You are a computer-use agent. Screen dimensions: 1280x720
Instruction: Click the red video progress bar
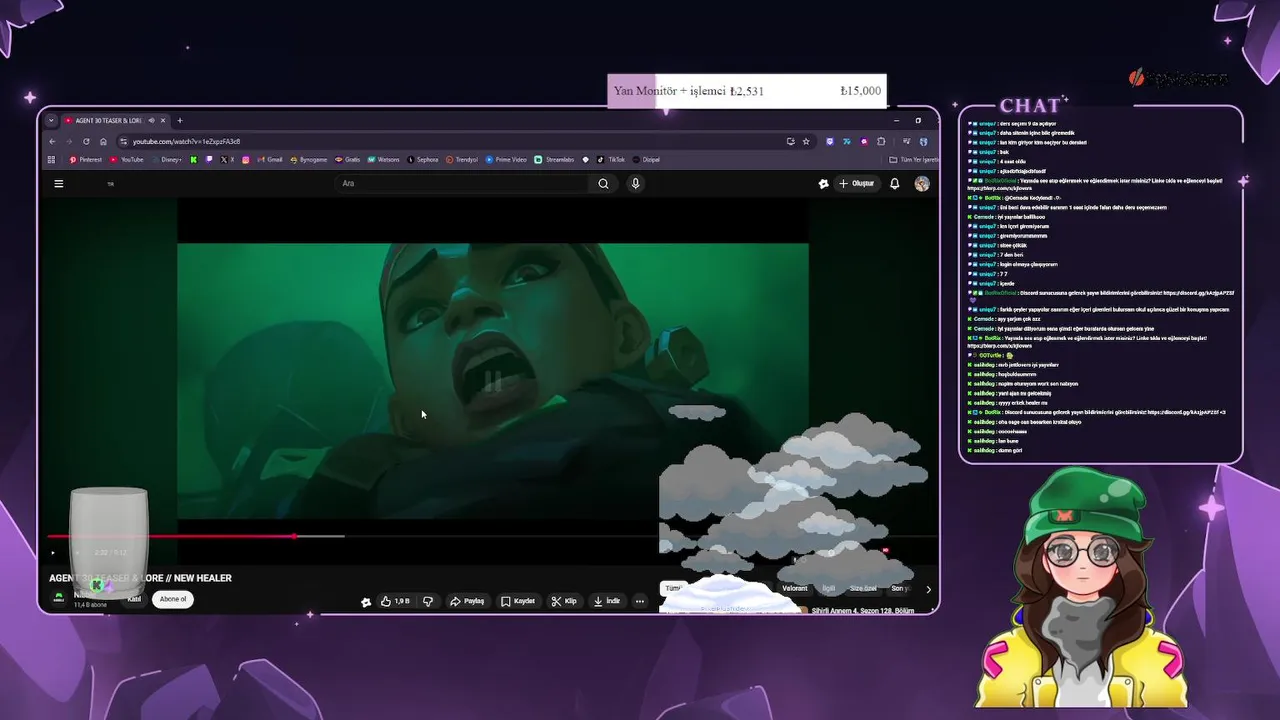pyautogui.click(x=170, y=537)
